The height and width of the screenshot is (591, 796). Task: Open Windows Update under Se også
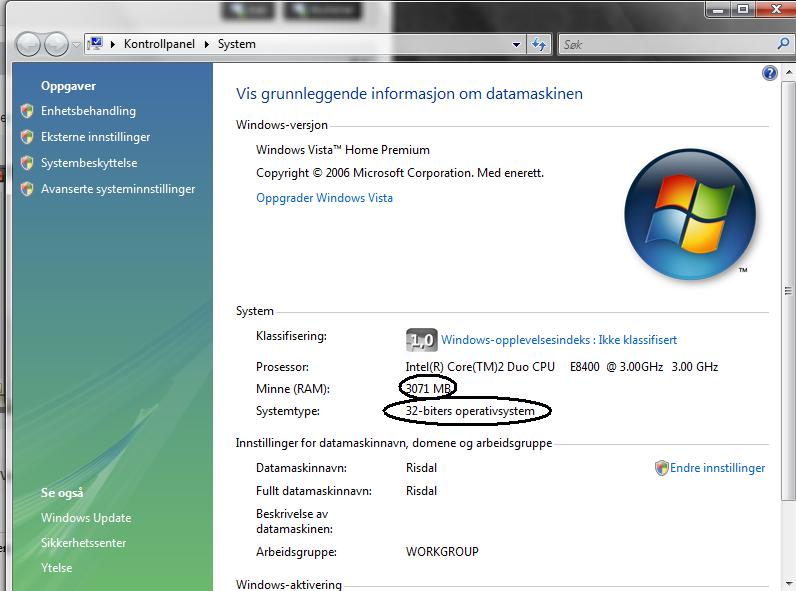pos(86,518)
